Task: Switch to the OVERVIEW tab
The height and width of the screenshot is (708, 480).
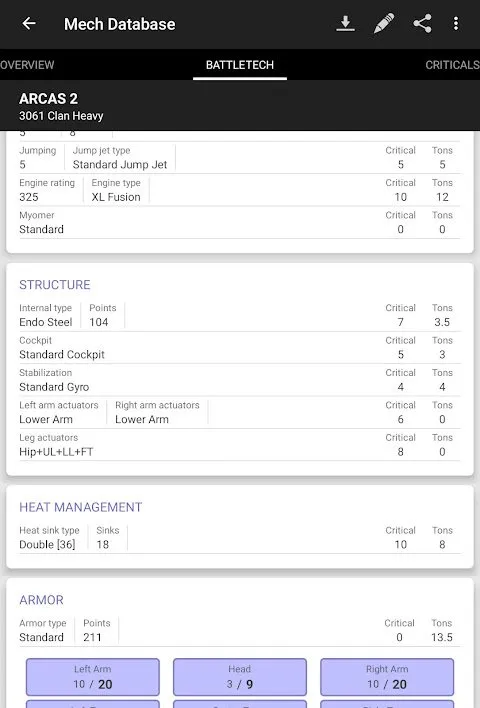Action: (27, 65)
